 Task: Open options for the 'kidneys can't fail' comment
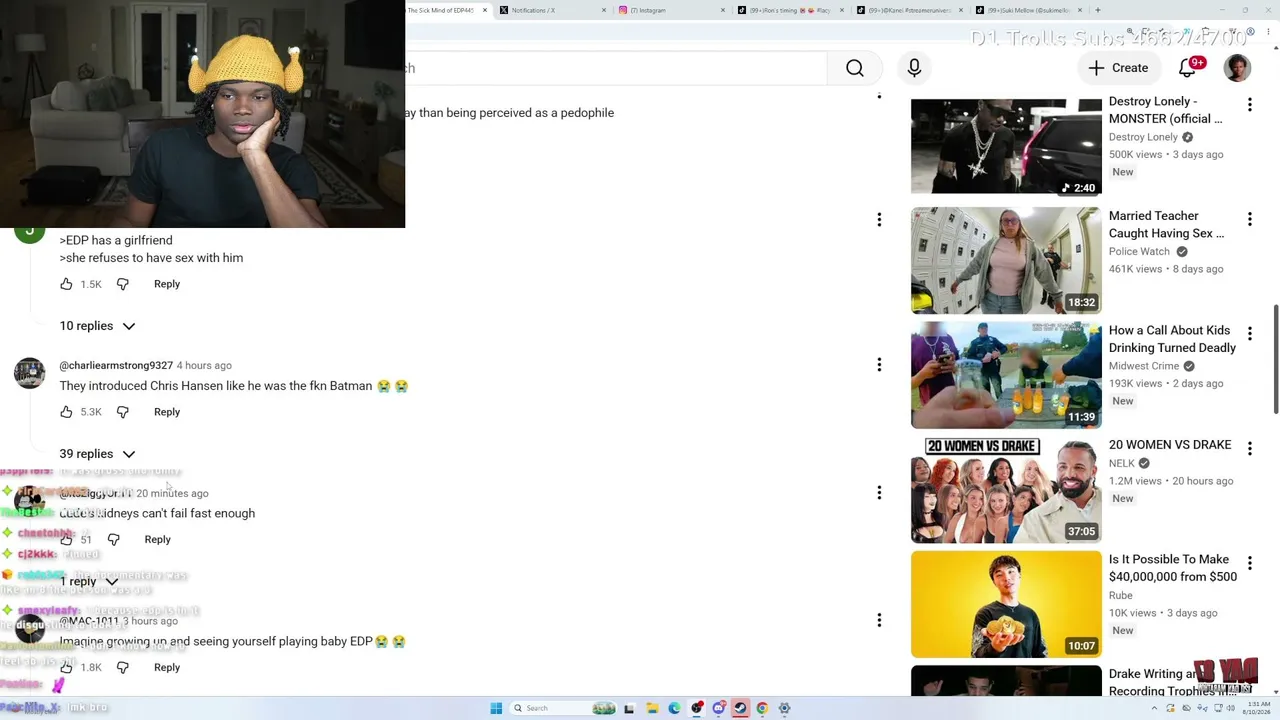879,493
